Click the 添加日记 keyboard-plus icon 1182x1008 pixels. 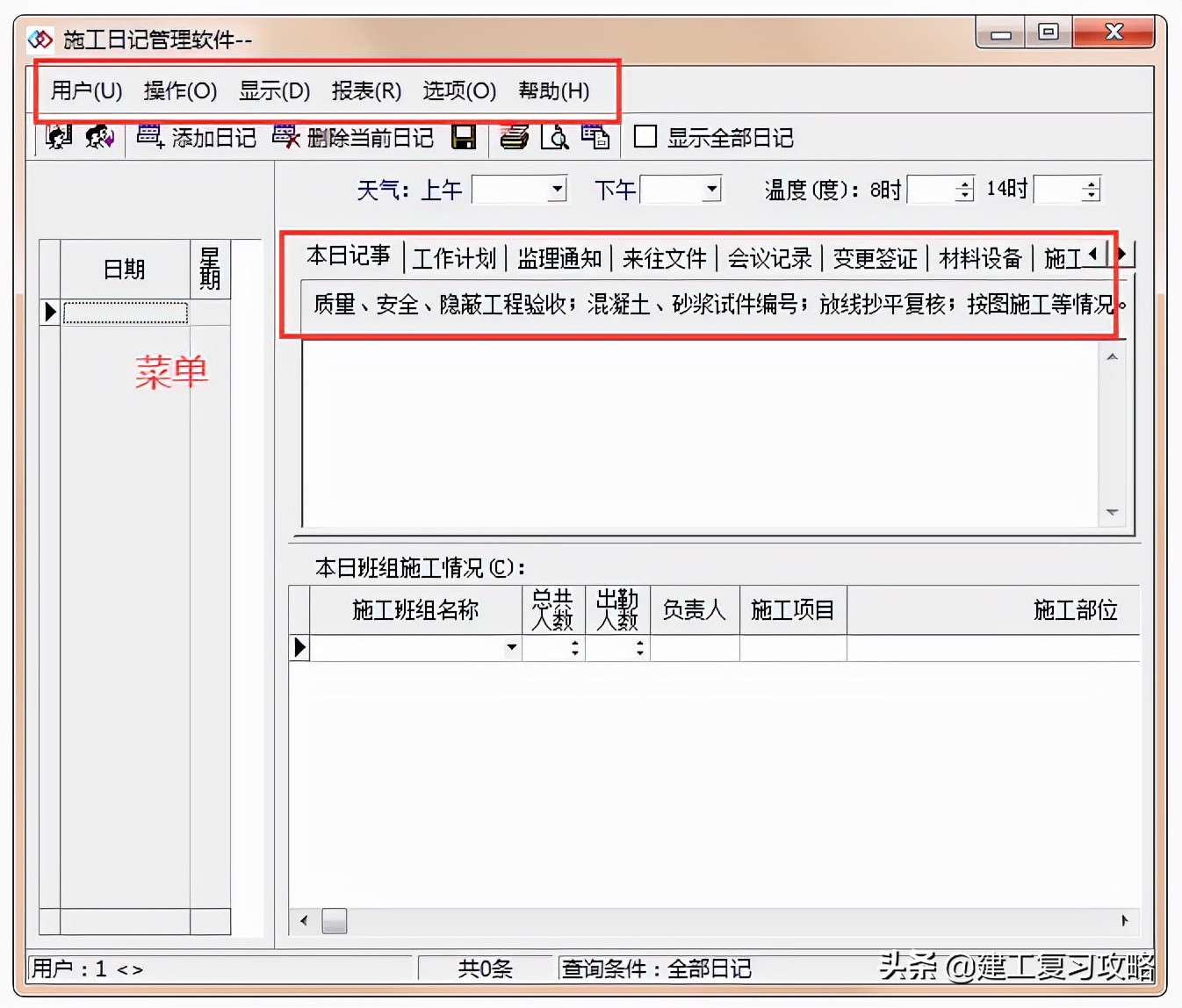(x=148, y=137)
